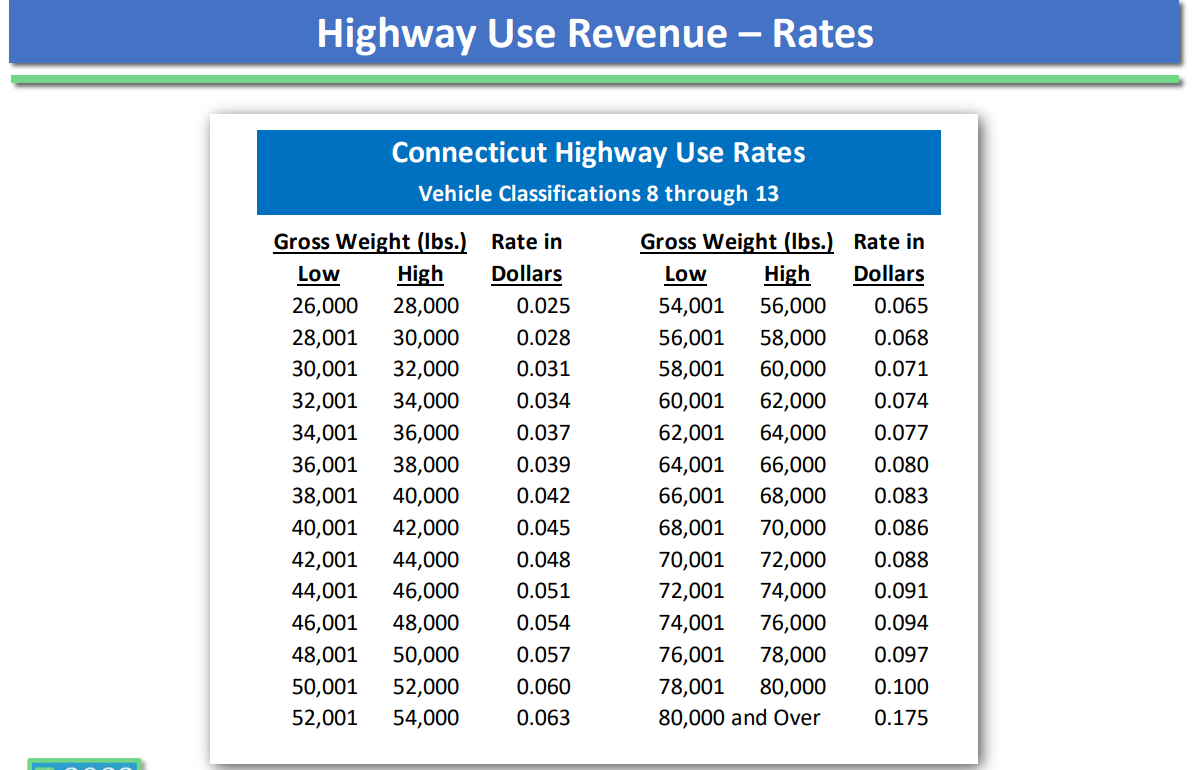The width and height of the screenshot is (1198, 770).
Task: Click the rate value 0.086
Action: pos(902,529)
